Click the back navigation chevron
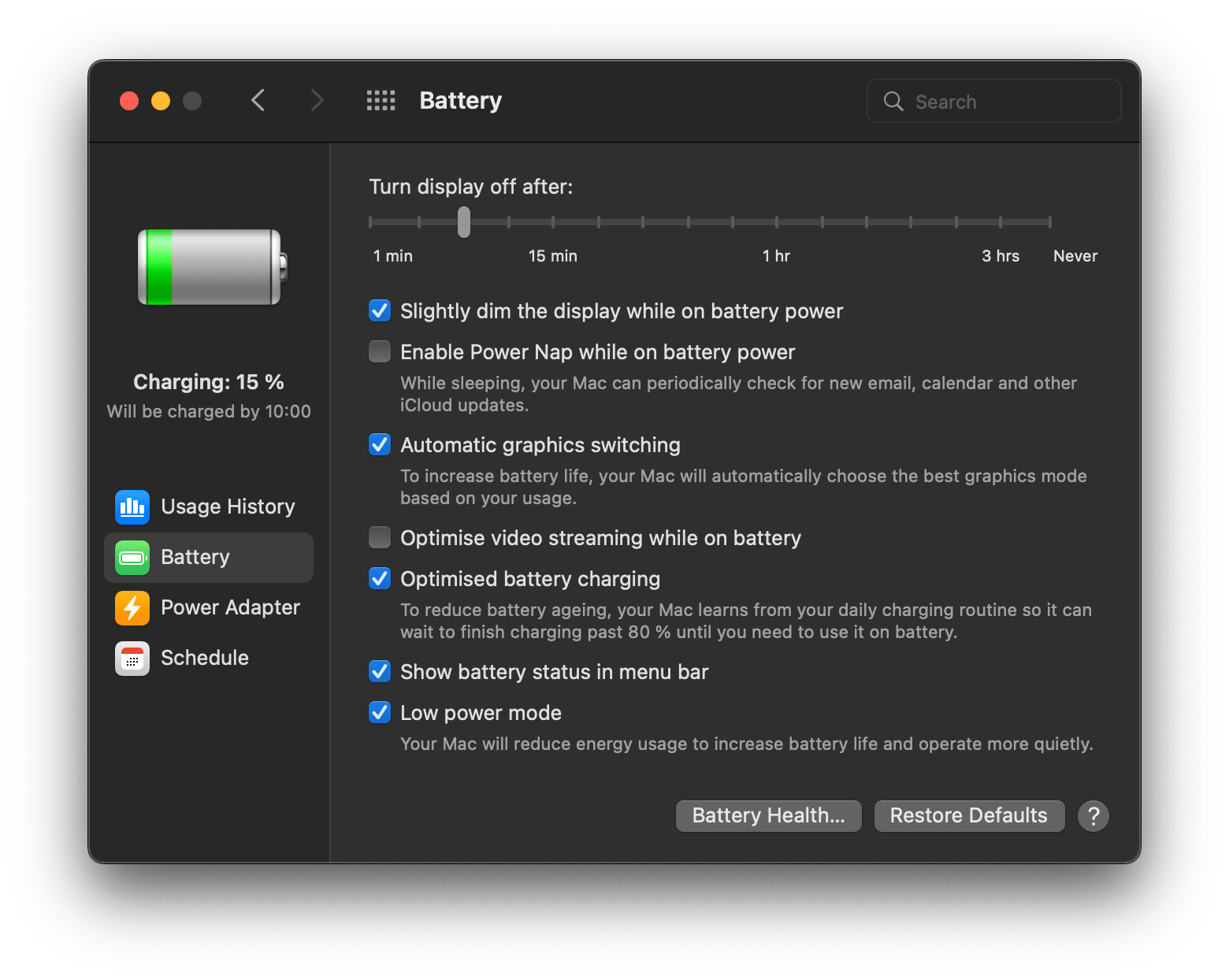1229x980 pixels. point(258,100)
